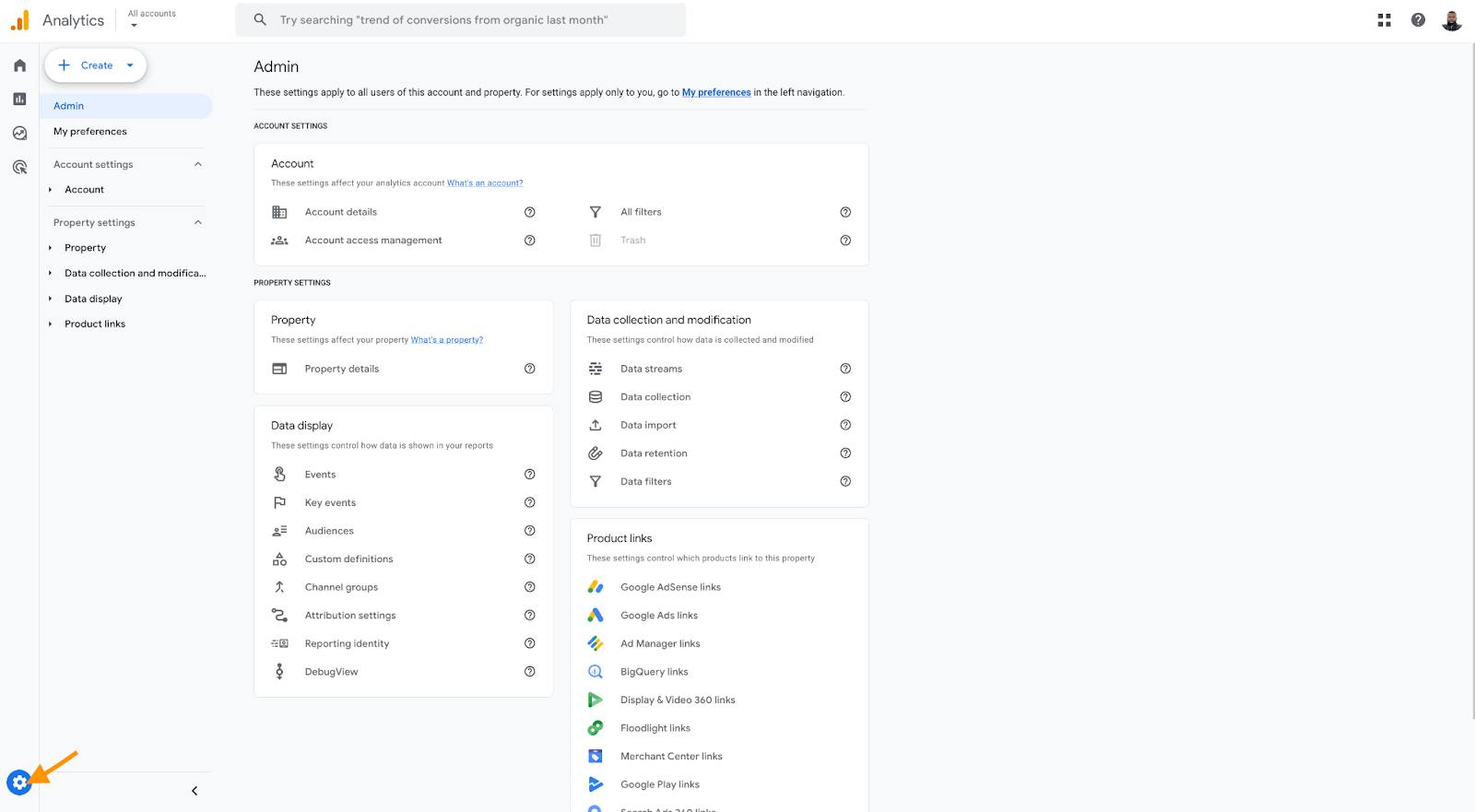1475x812 pixels.
Task: Open Account access management setting
Action: click(373, 241)
